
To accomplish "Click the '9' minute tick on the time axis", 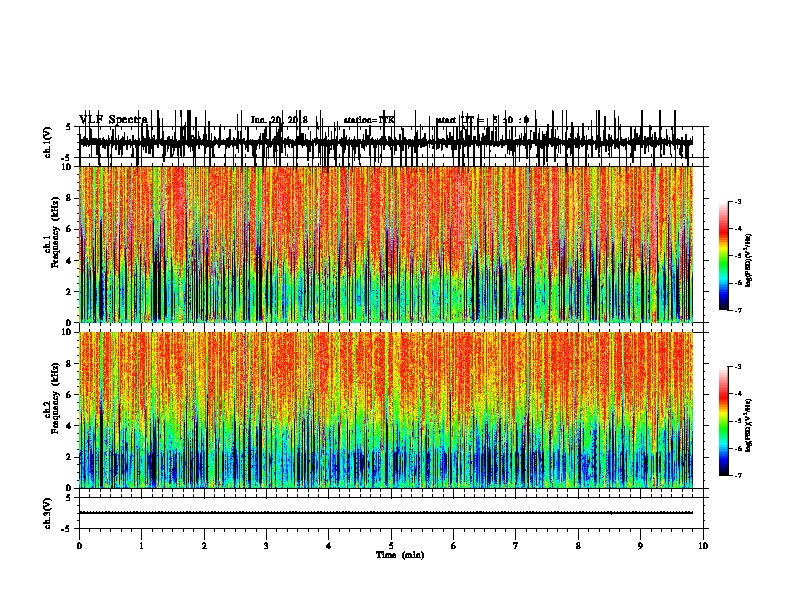I will coord(640,546).
